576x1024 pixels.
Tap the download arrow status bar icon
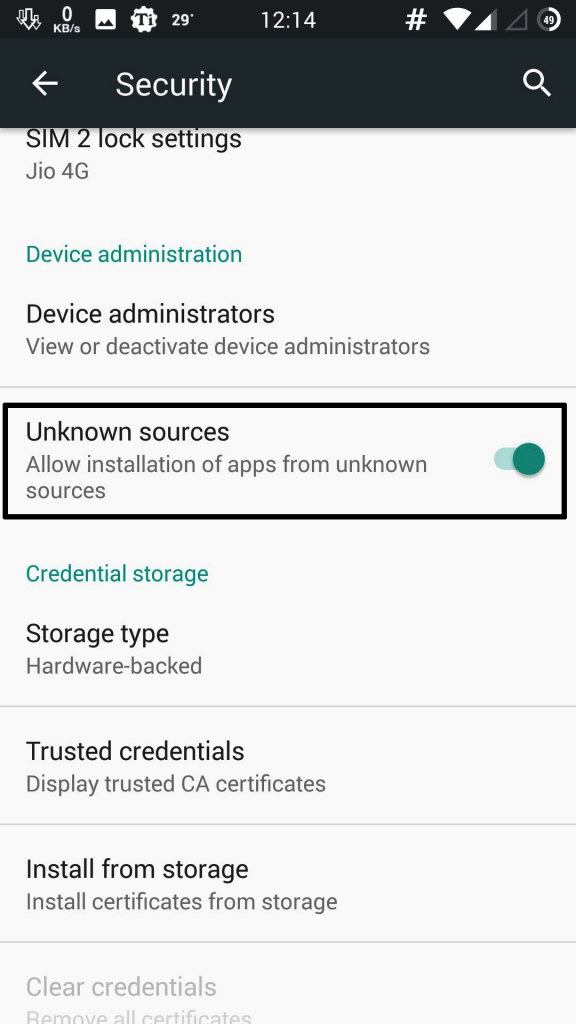pos(29,20)
